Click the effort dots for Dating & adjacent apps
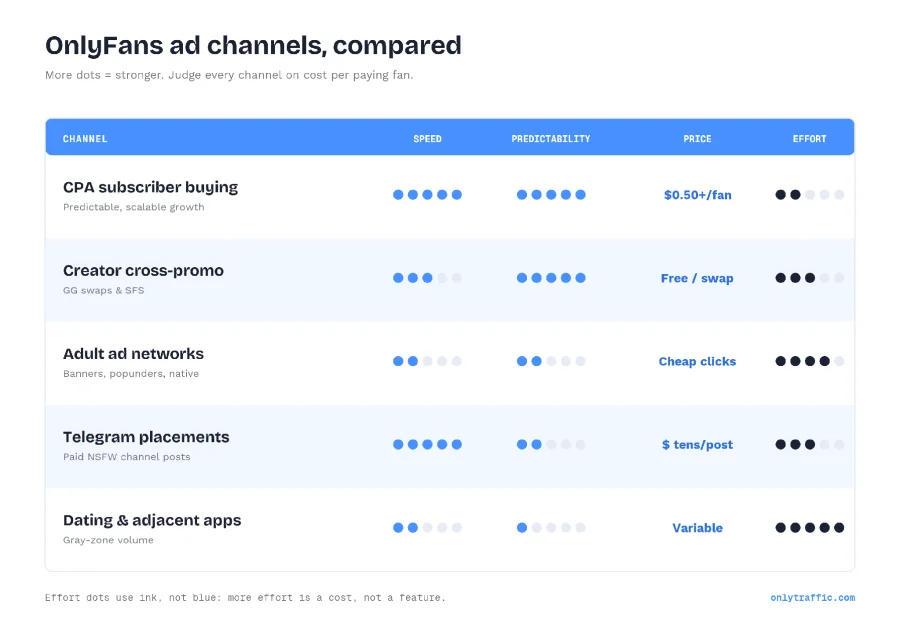Viewport: 900px width, 630px height. (809, 527)
